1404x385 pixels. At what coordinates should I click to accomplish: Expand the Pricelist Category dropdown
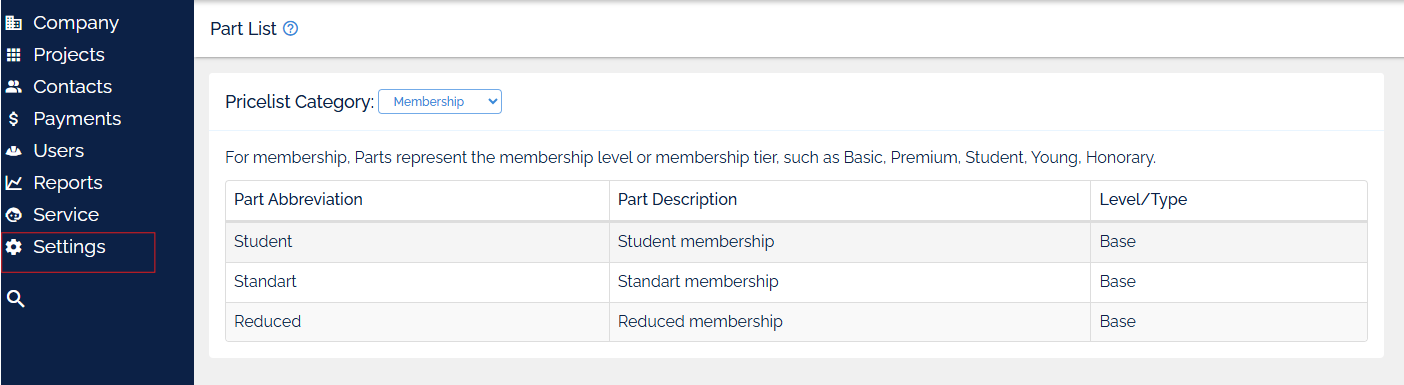coord(440,101)
